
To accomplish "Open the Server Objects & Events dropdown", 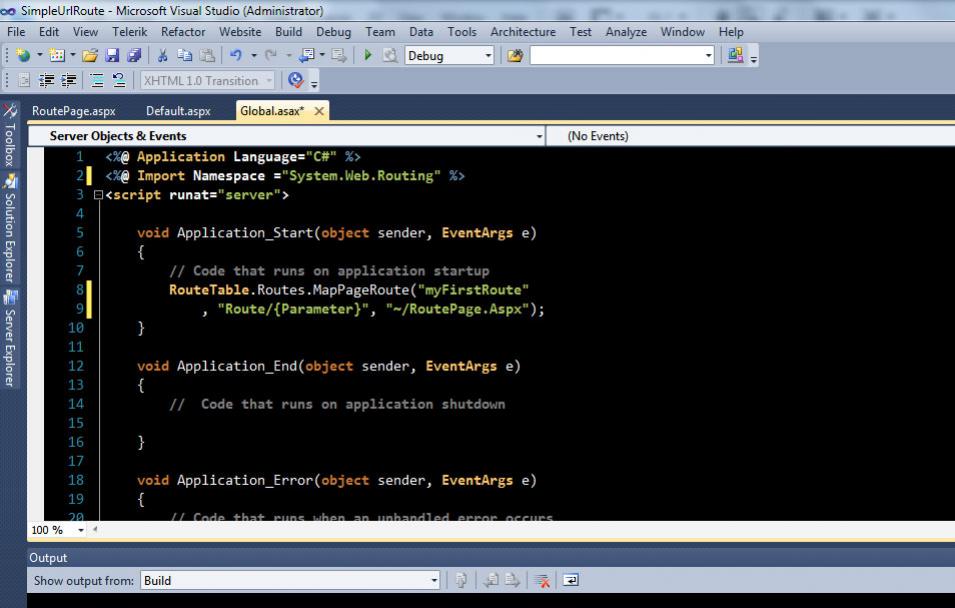I will (x=540, y=136).
